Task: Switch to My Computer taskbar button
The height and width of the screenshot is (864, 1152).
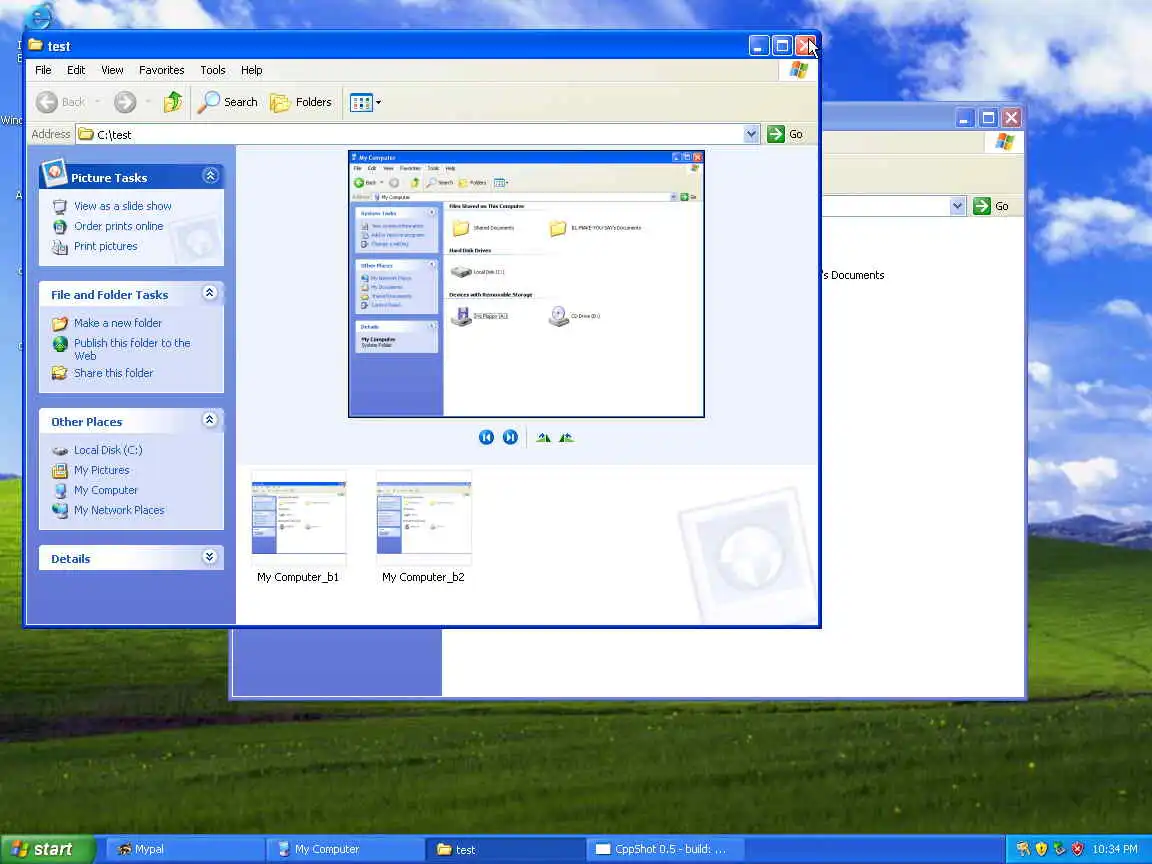Action: pos(344,849)
